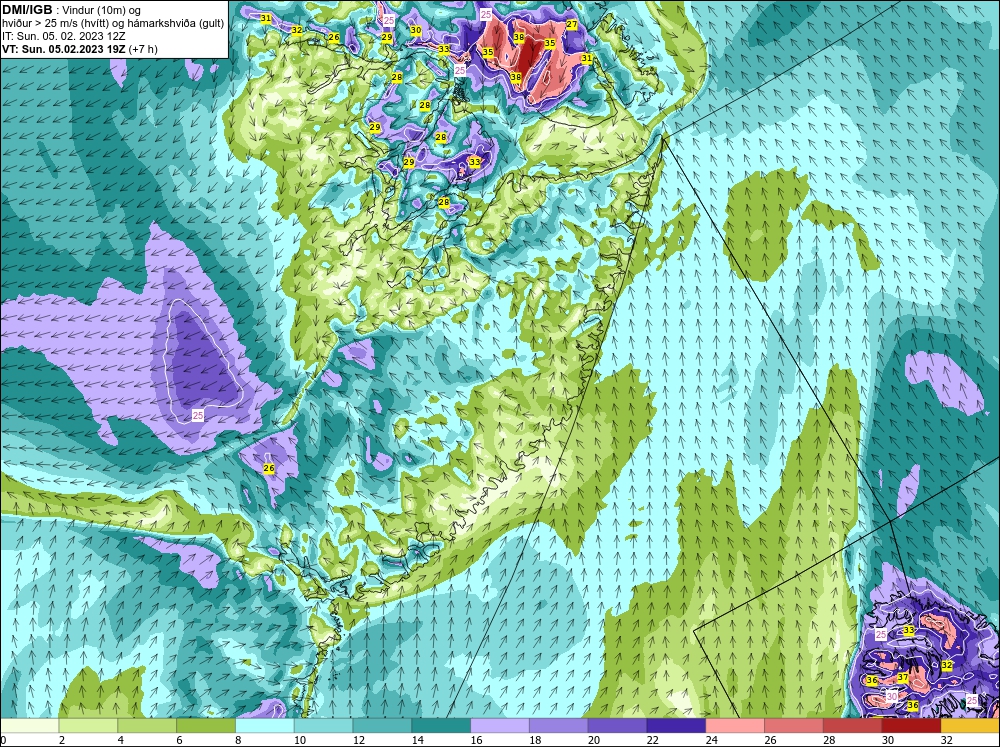1000x747 pixels.
Task: Click legend tick number 8
Action: tap(239, 740)
